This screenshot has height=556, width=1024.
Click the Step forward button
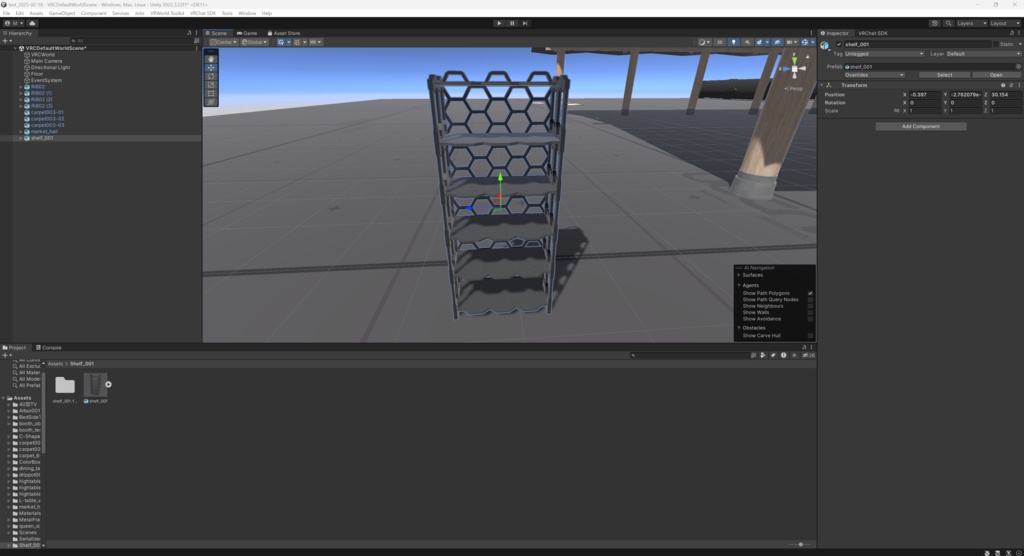point(524,23)
